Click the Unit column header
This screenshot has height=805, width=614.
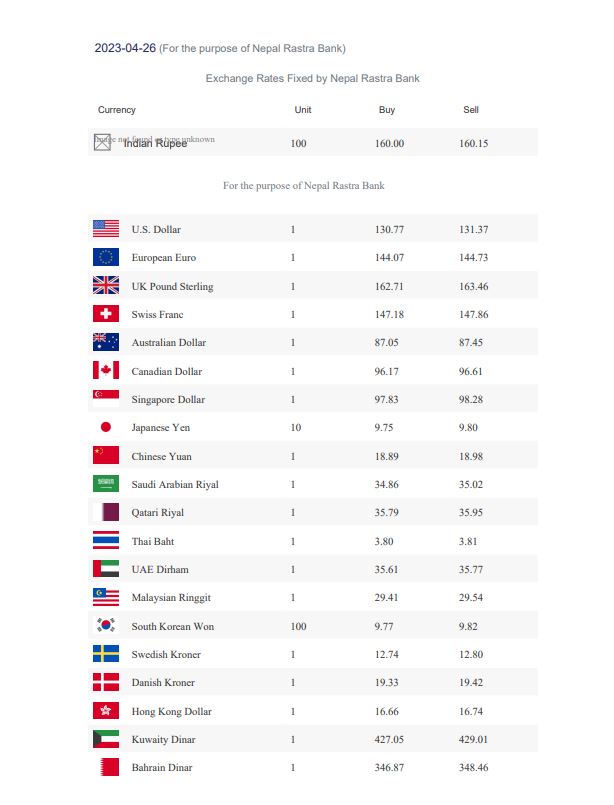click(303, 110)
